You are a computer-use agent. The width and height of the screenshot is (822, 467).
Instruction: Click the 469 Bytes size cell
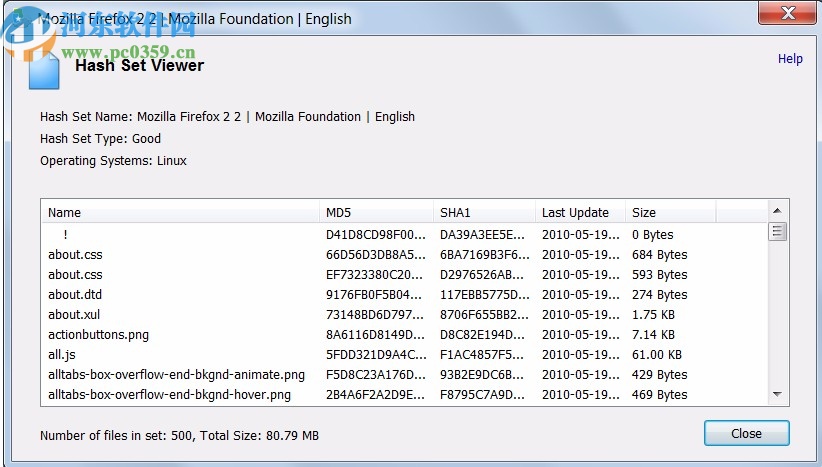coord(659,394)
